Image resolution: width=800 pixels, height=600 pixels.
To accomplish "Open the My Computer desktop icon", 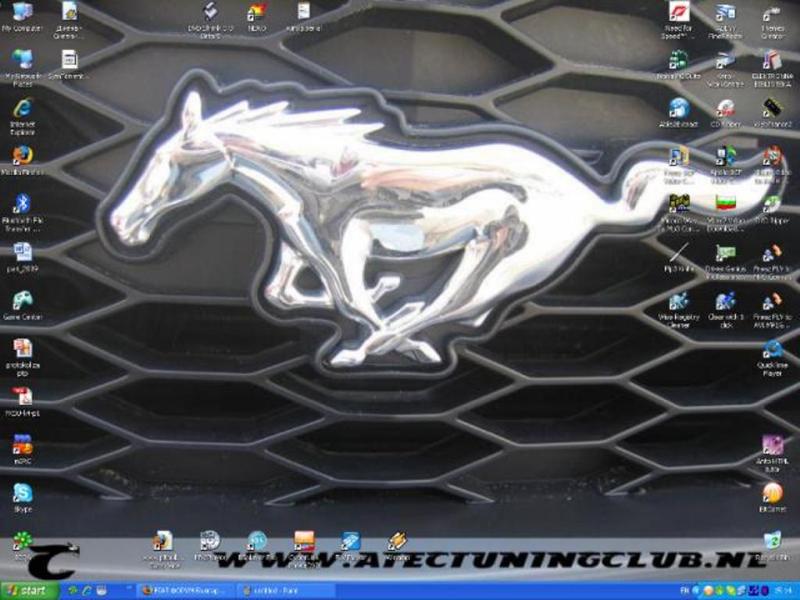I will [21, 13].
